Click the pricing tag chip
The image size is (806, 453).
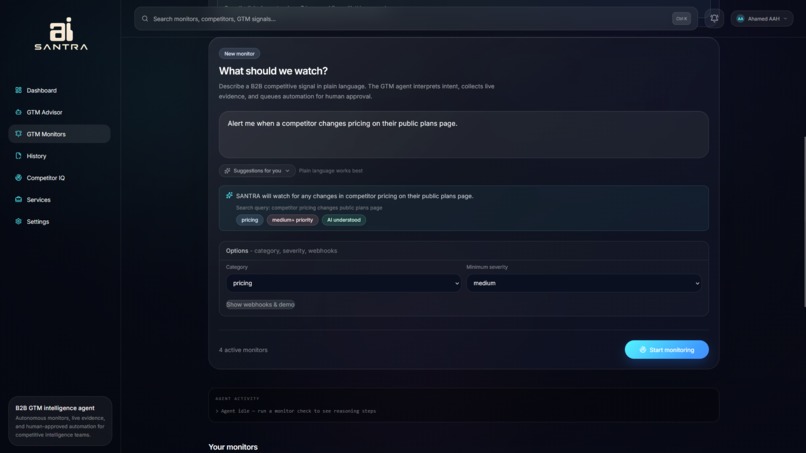(x=250, y=220)
